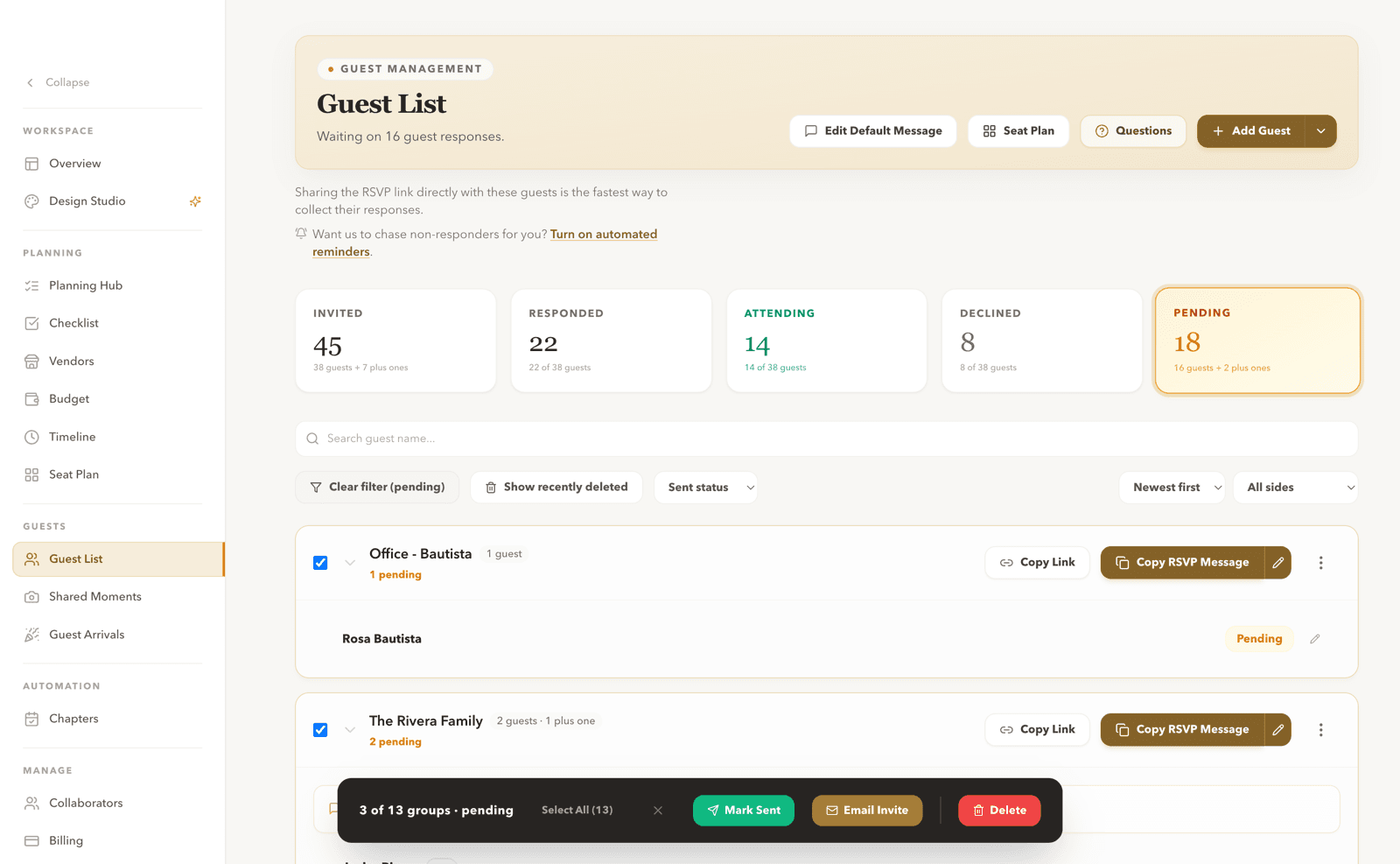Select the Attending stat card

coord(827,341)
